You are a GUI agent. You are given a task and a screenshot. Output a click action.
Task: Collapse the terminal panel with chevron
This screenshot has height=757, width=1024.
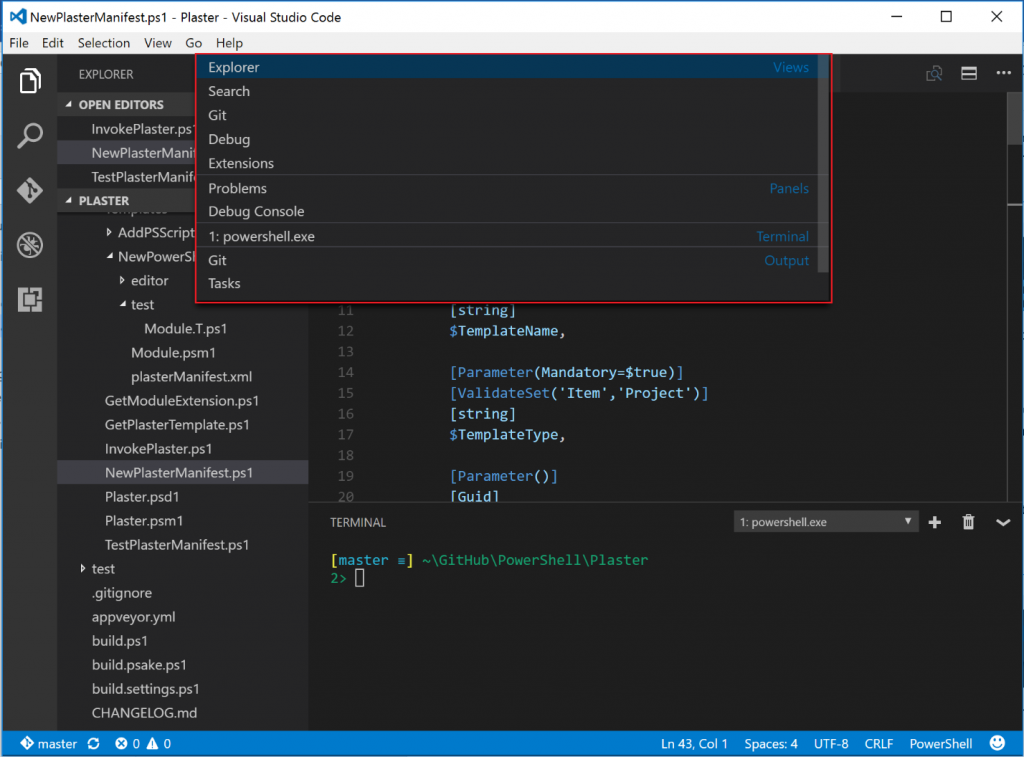1002,522
